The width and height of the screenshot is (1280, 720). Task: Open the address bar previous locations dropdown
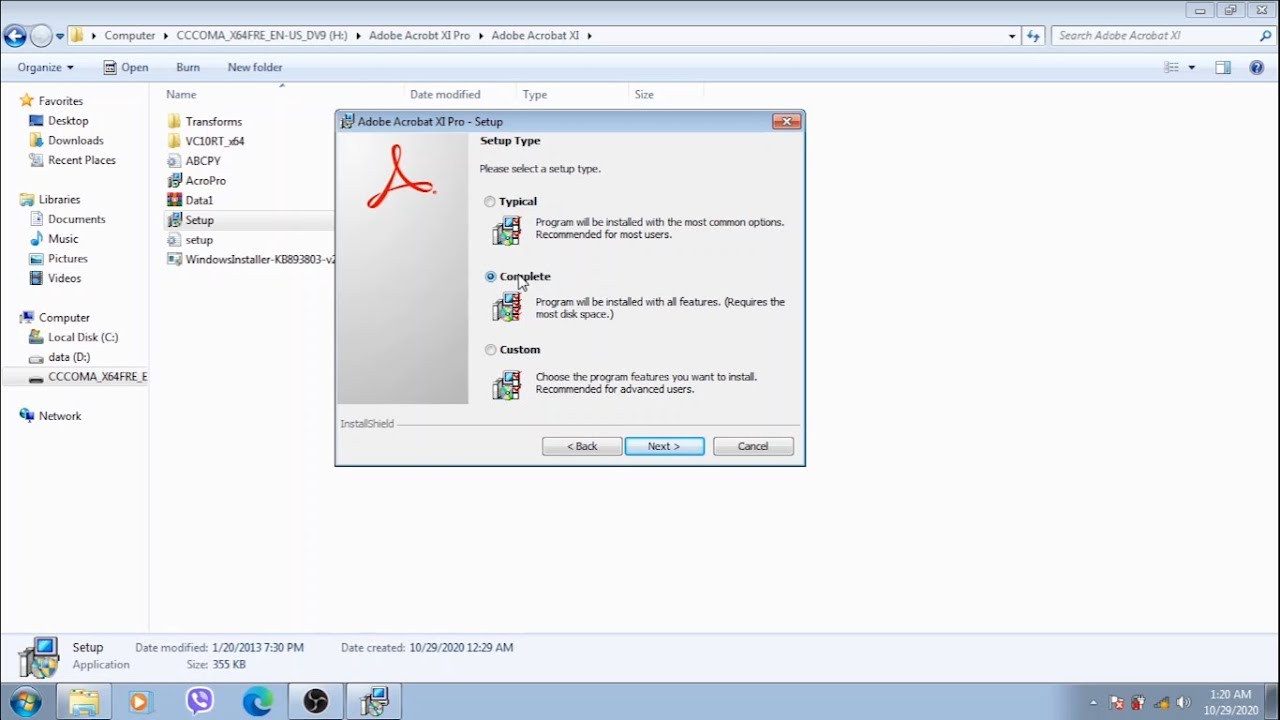point(1012,36)
